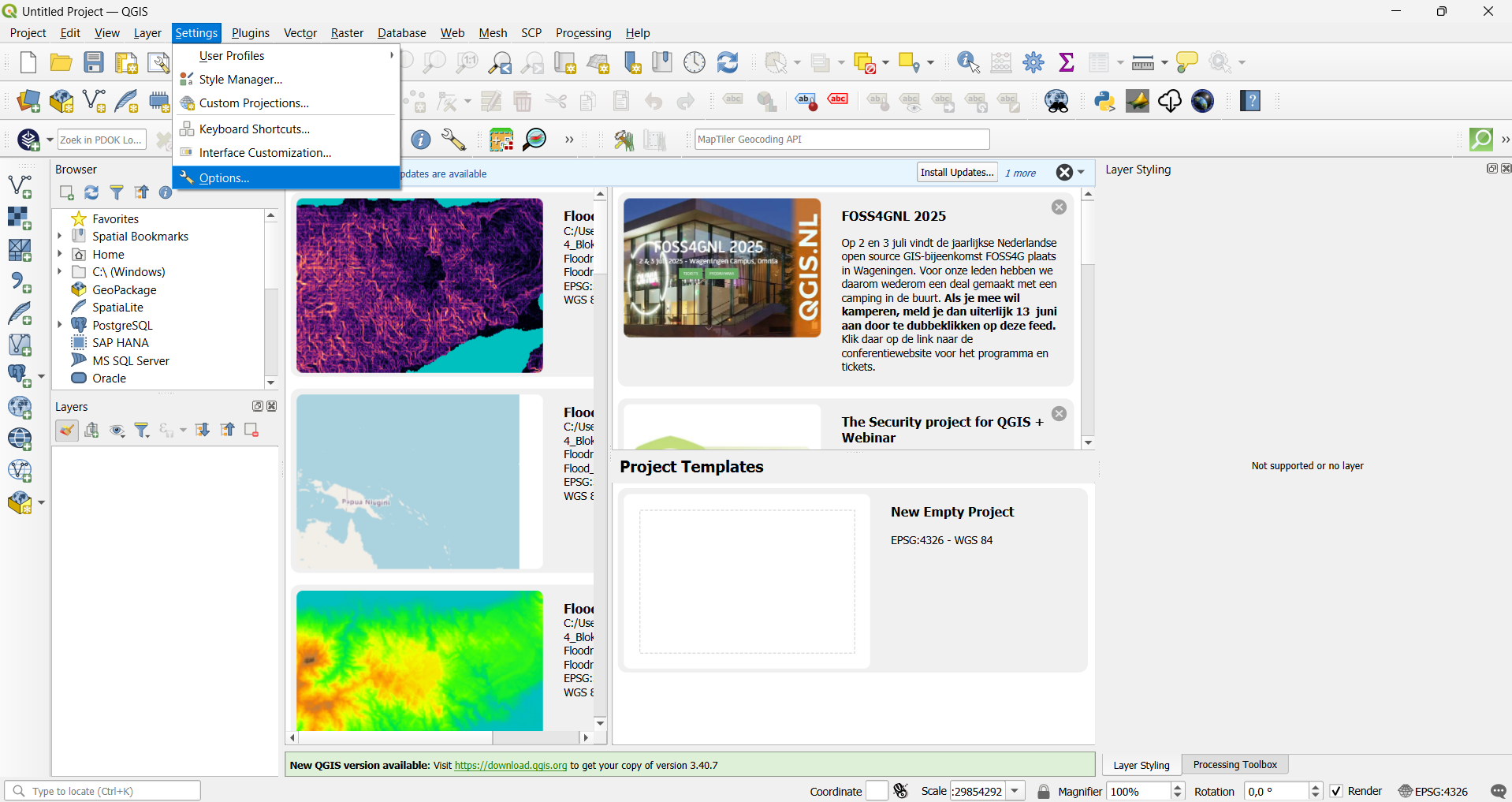1512x802 pixels.
Task: Select Options... in Settings menu
Action: (224, 178)
